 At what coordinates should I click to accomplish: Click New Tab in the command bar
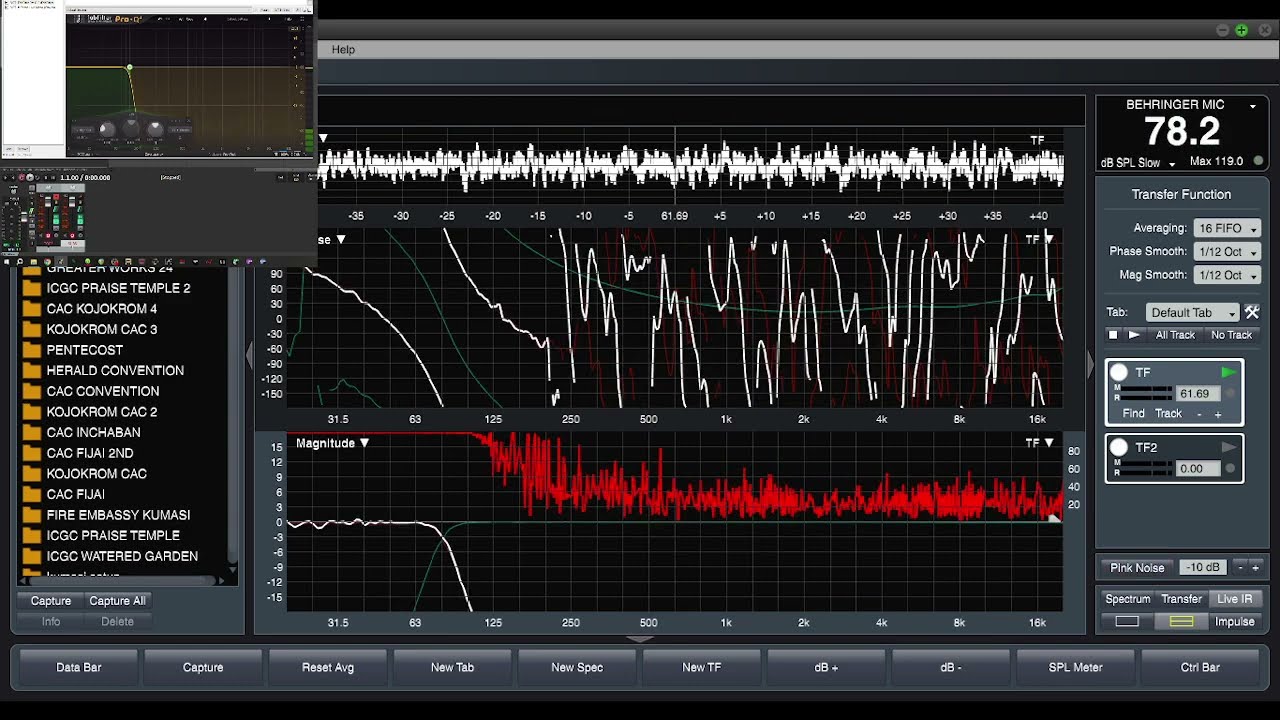coord(452,667)
